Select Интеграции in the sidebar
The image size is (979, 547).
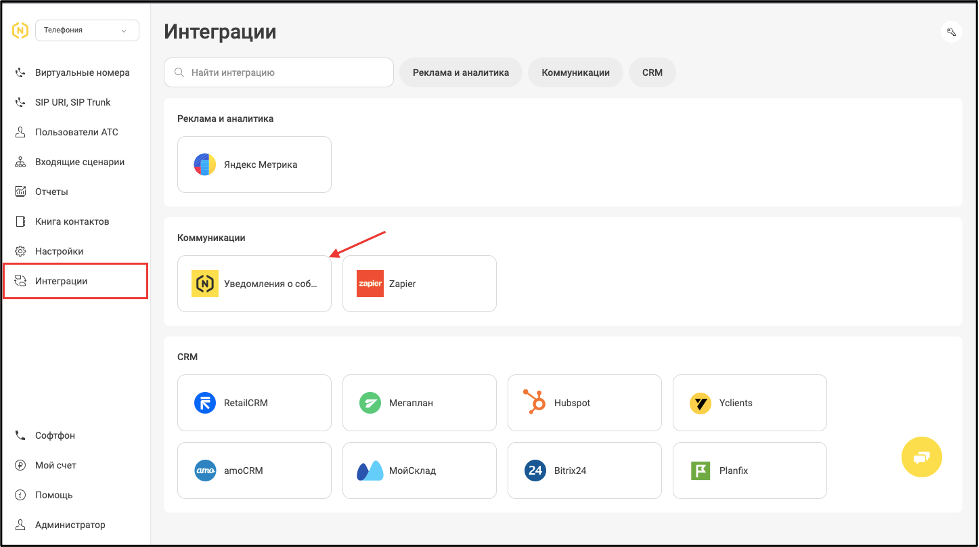pos(75,281)
